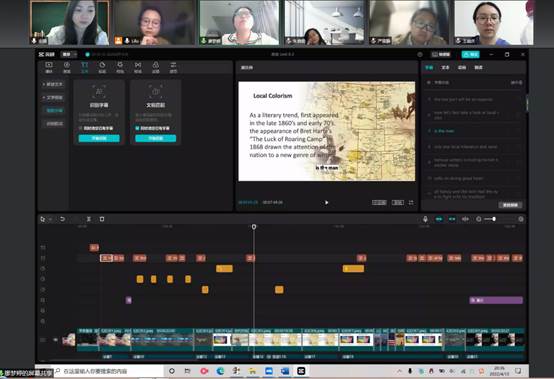Toggle main video track mute speaker icon
This screenshot has height=379, width=554.
pyautogui.click(x=55, y=340)
